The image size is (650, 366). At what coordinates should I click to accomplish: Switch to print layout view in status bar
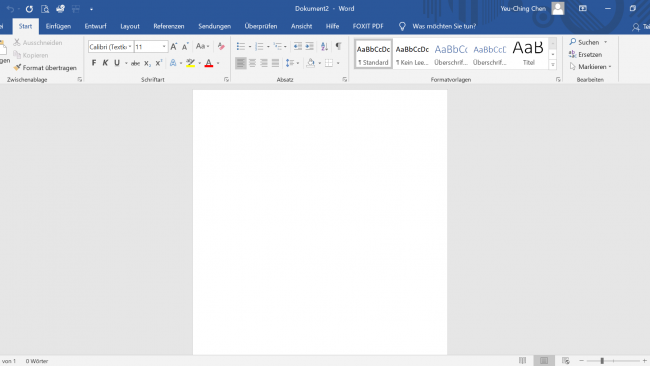point(544,361)
